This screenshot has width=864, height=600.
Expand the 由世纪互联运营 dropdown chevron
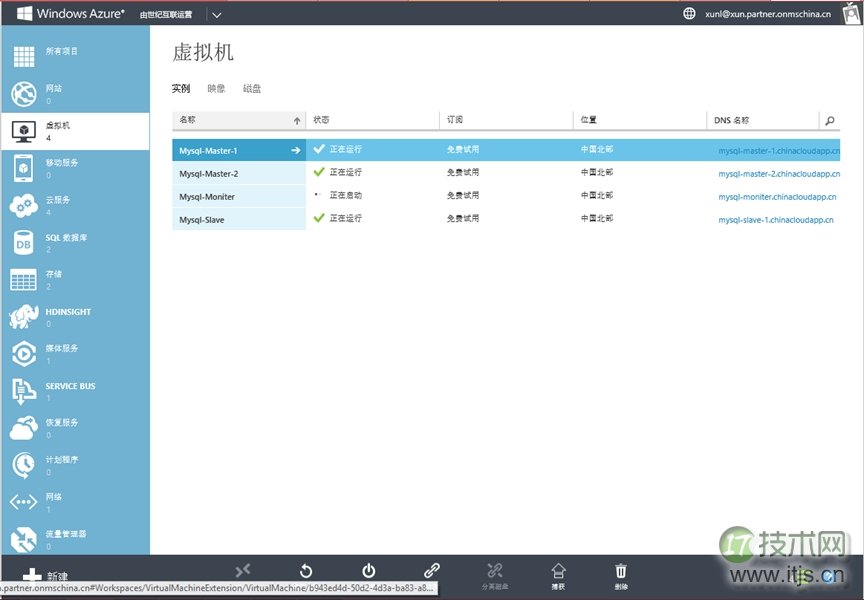[216, 14]
